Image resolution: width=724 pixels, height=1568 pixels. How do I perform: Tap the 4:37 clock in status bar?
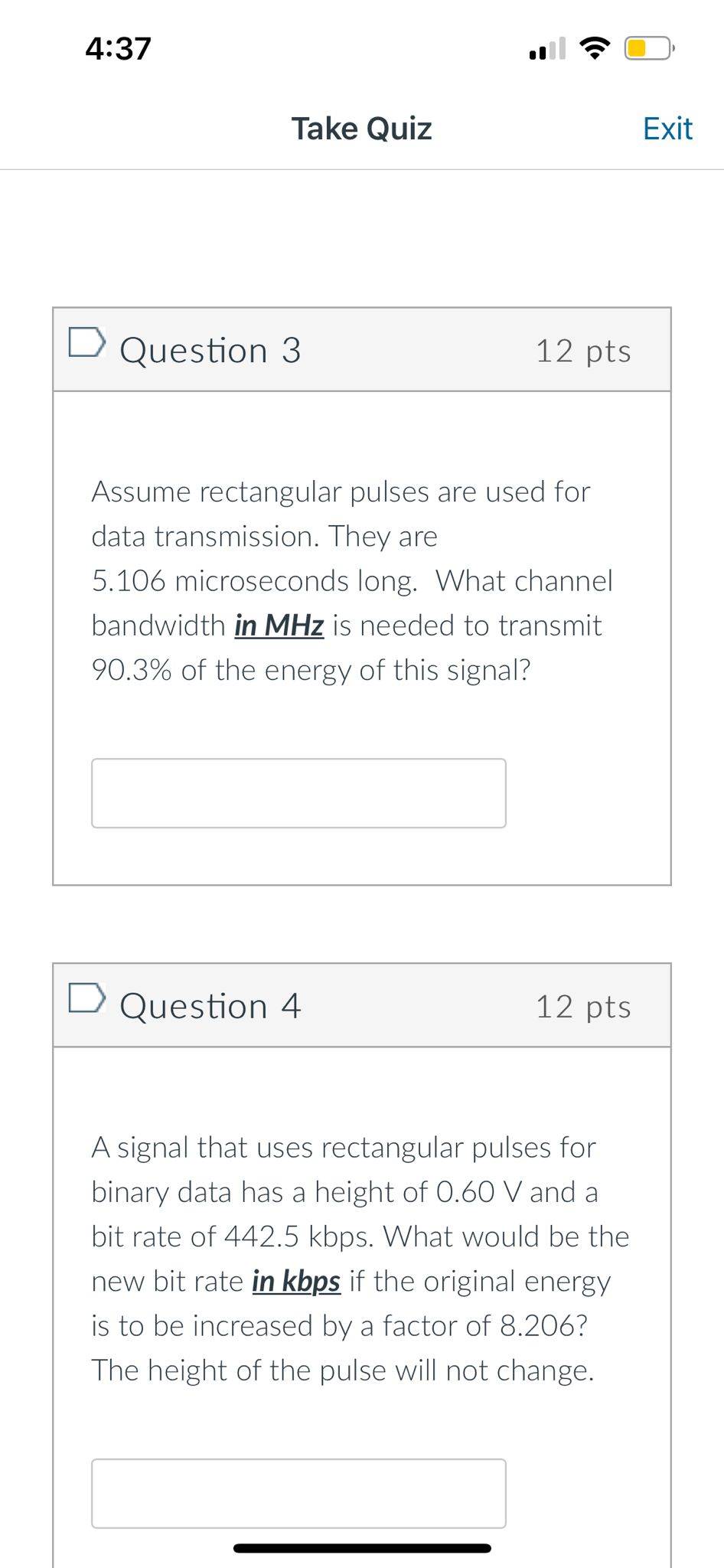pos(119,48)
